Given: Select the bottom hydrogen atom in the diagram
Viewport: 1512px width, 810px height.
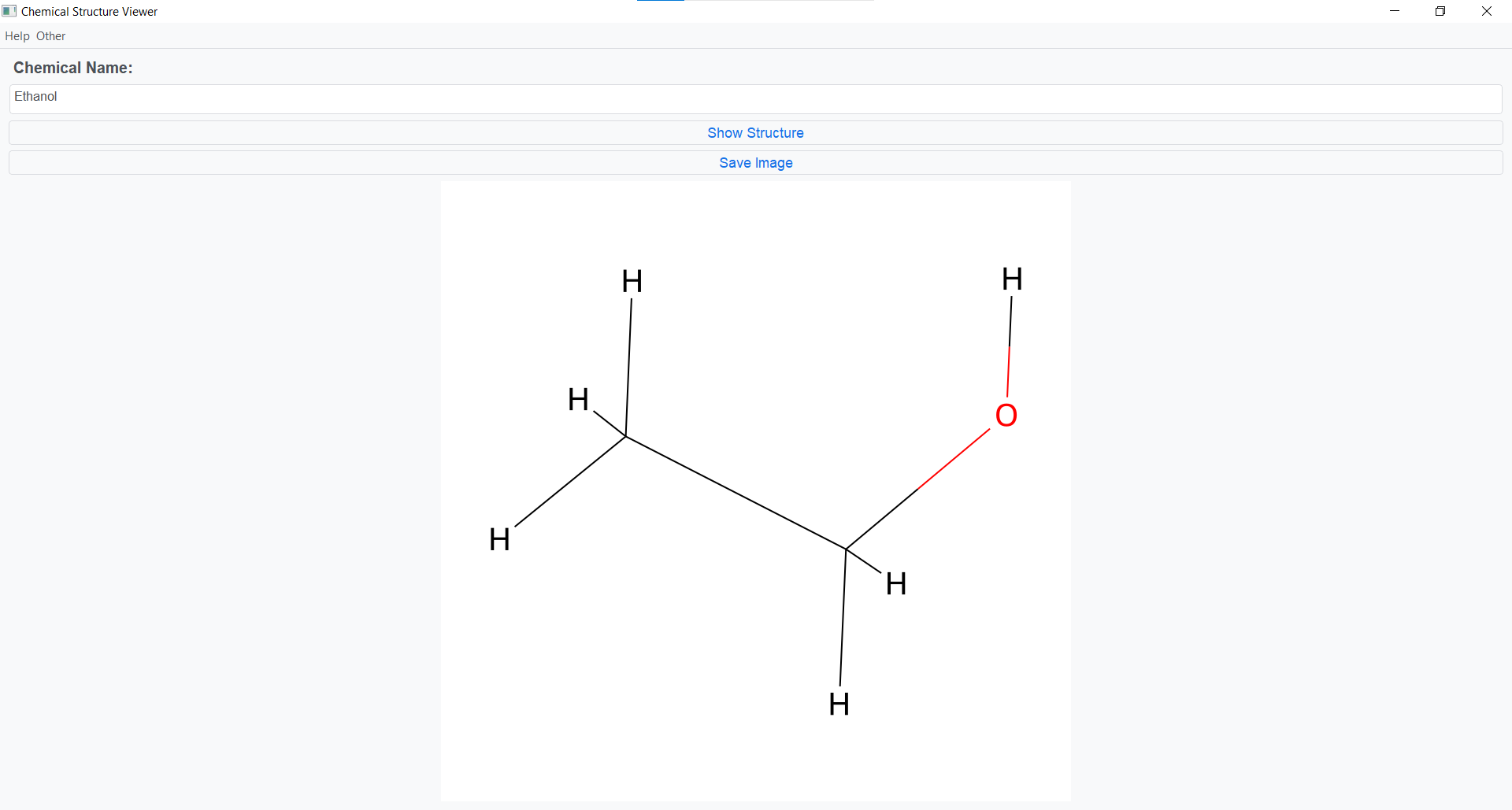Looking at the screenshot, I should click(x=839, y=705).
